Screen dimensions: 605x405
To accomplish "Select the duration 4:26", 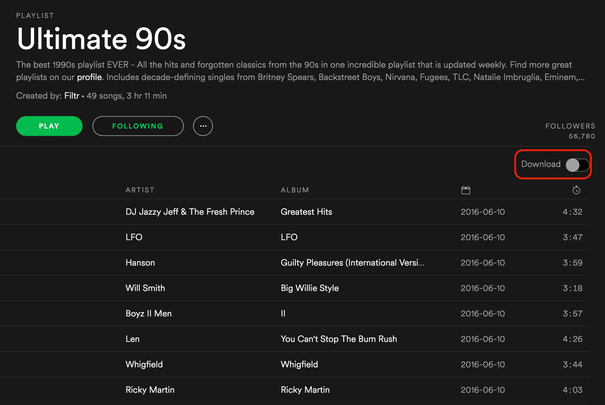I will [572, 339].
